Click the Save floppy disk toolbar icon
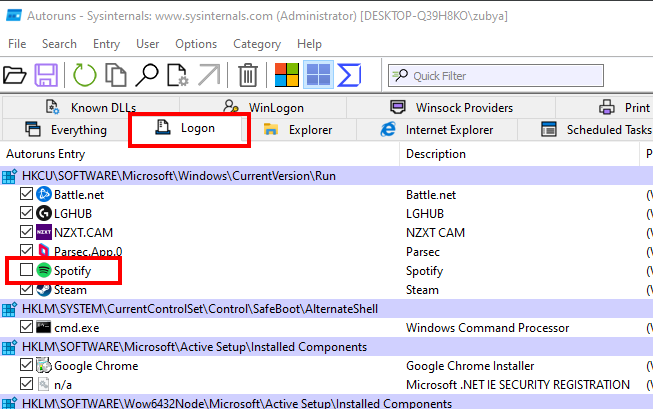653x409 pixels. click(x=46, y=75)
